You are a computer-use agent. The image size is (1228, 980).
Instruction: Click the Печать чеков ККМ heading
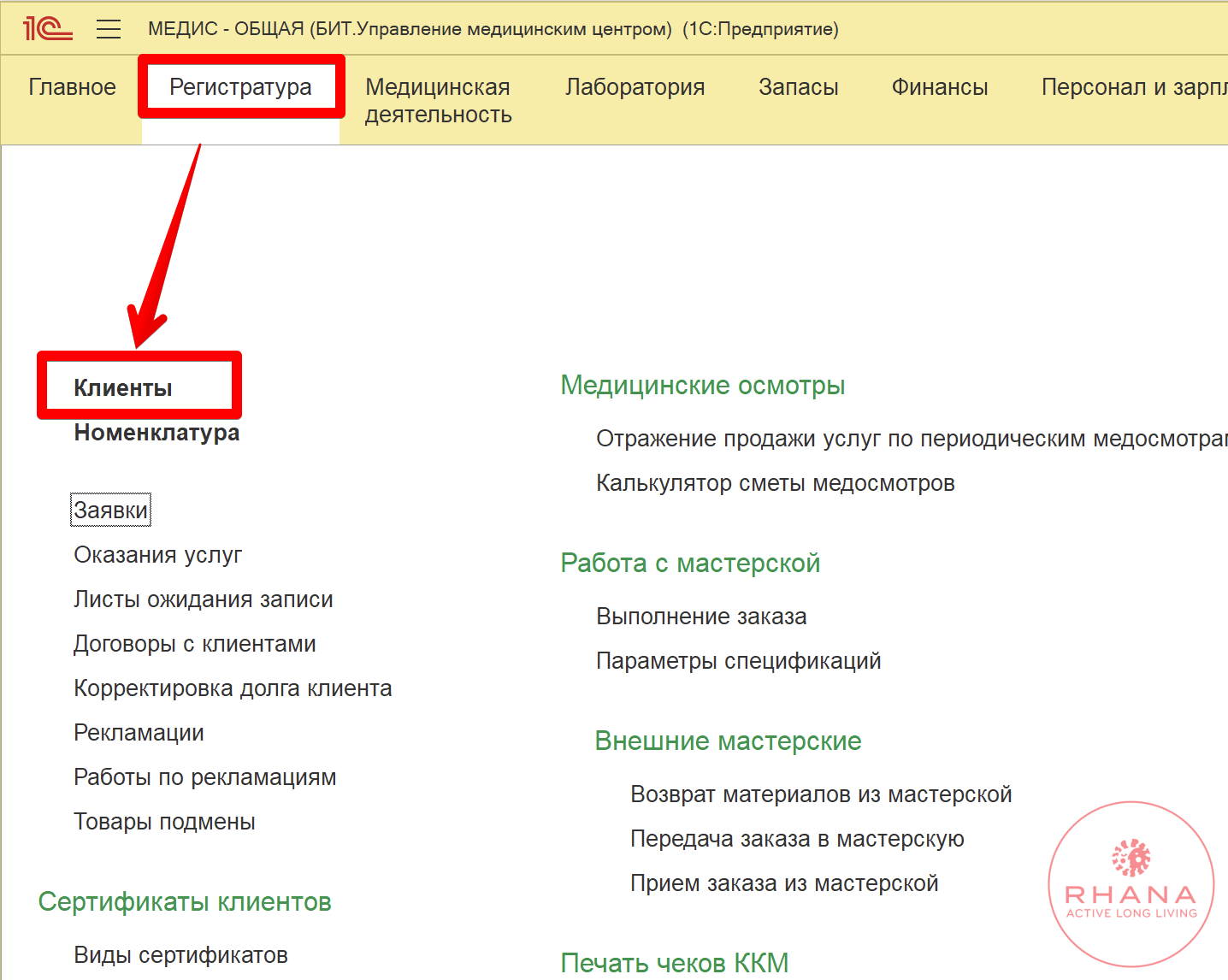pos(675,964)
